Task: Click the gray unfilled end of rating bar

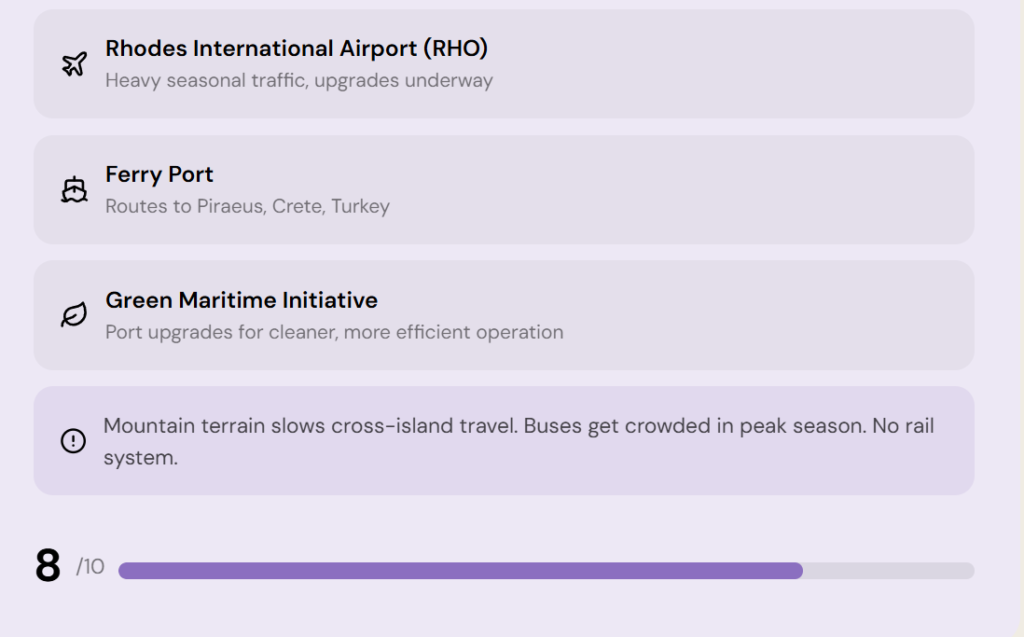Action: point(888,571)
